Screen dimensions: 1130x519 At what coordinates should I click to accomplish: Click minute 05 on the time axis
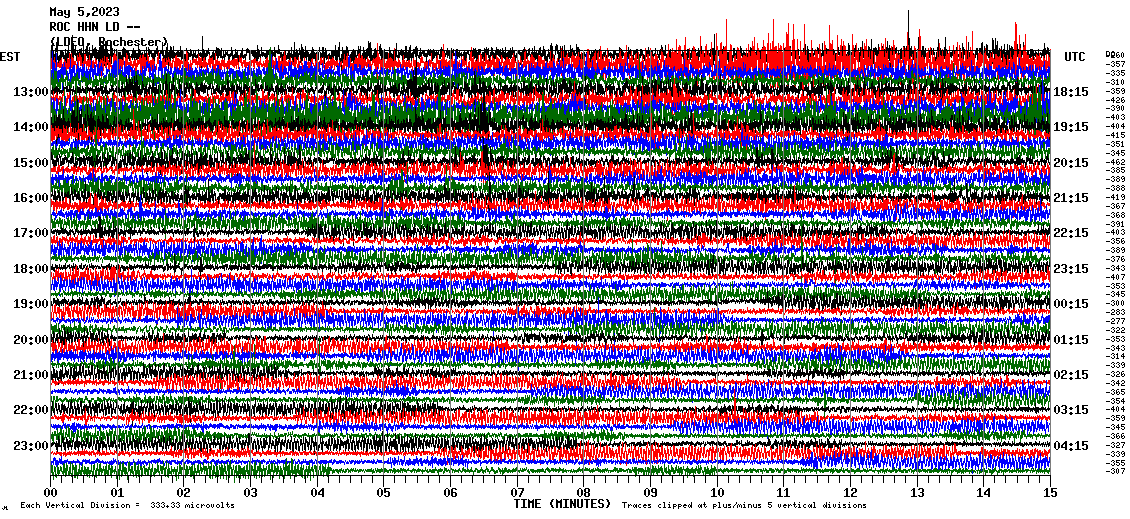pos(384,492)
